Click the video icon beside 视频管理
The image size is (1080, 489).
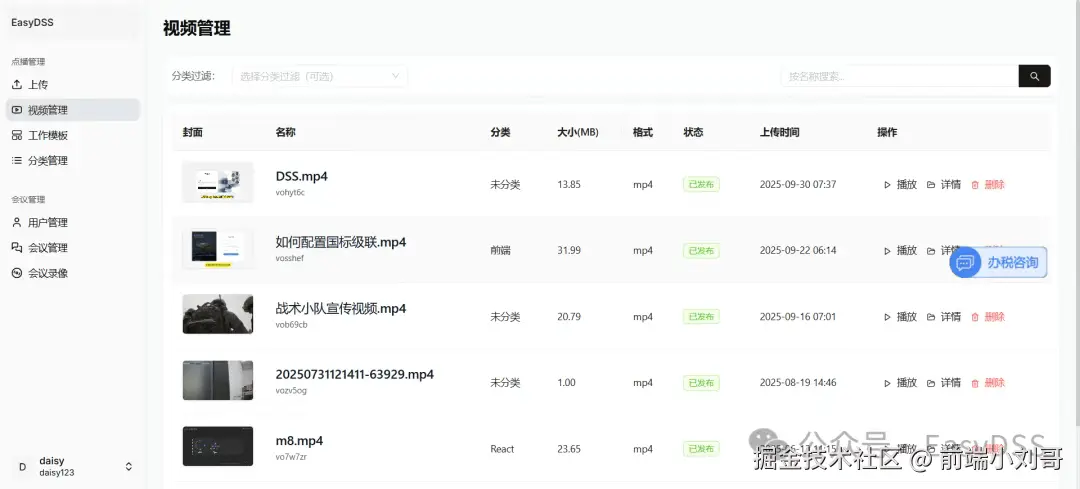pos(17,110)
